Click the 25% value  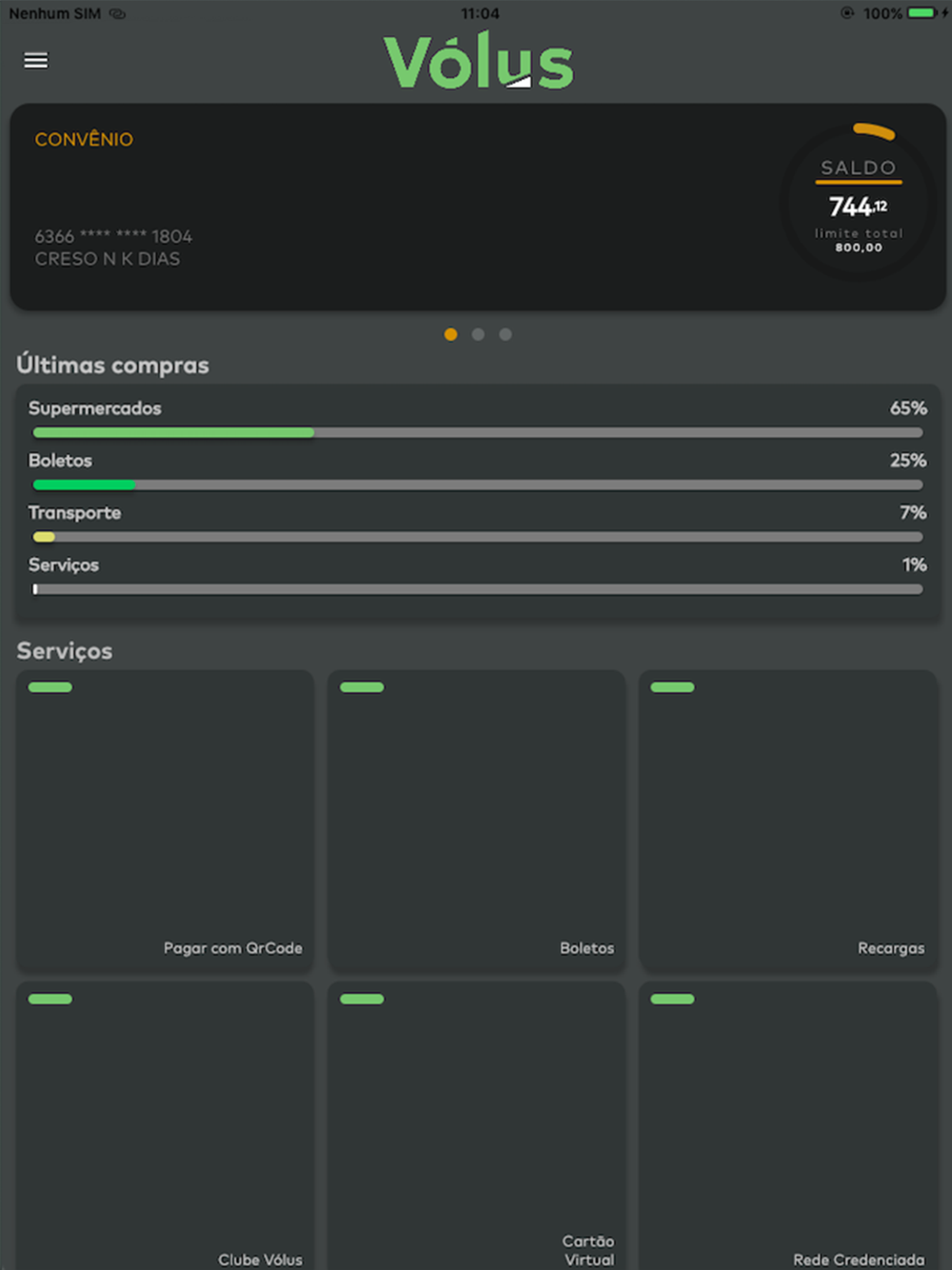908,460
